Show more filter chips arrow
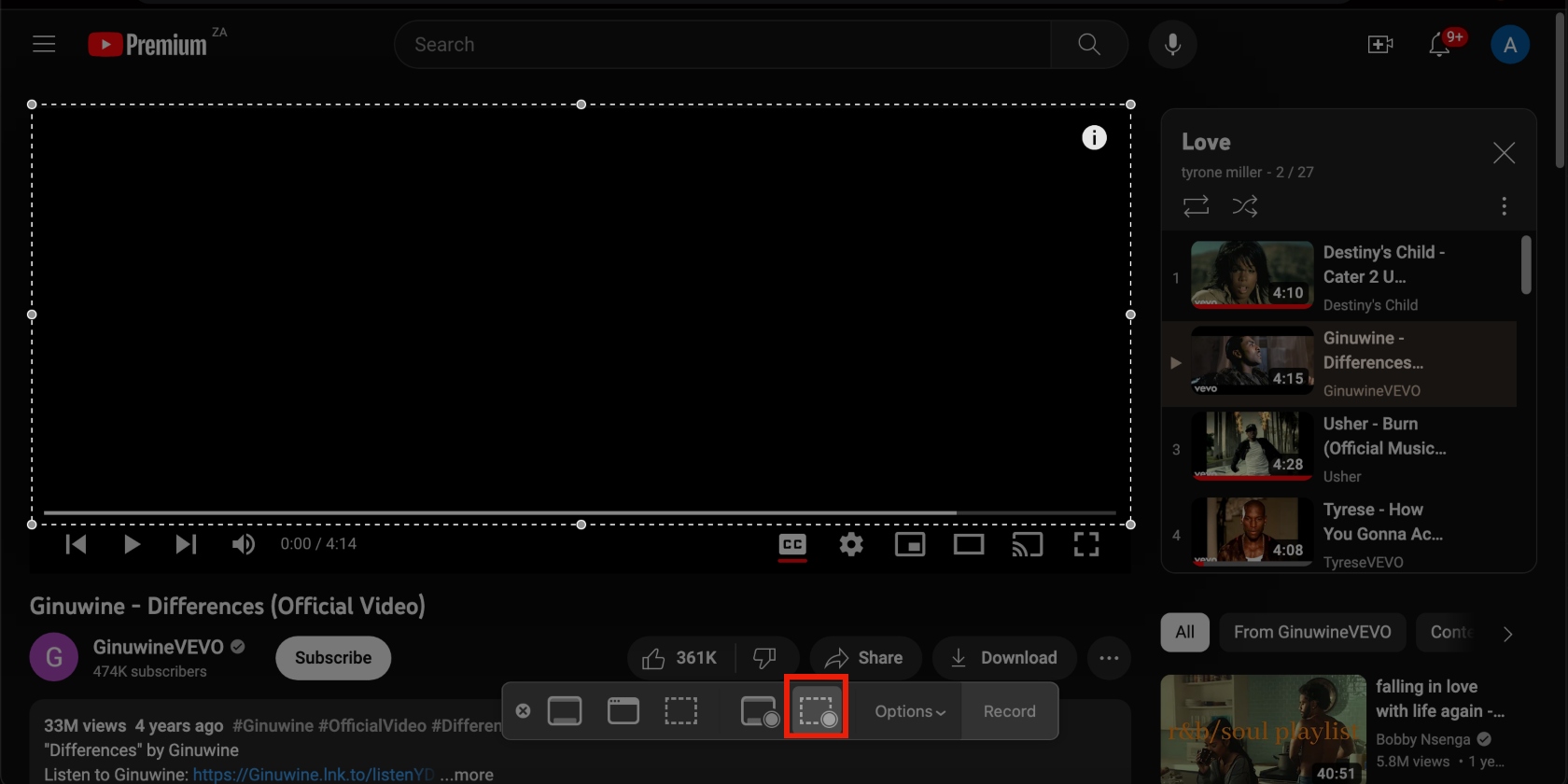1568x784 pixels. click(x=1507, y=634)
